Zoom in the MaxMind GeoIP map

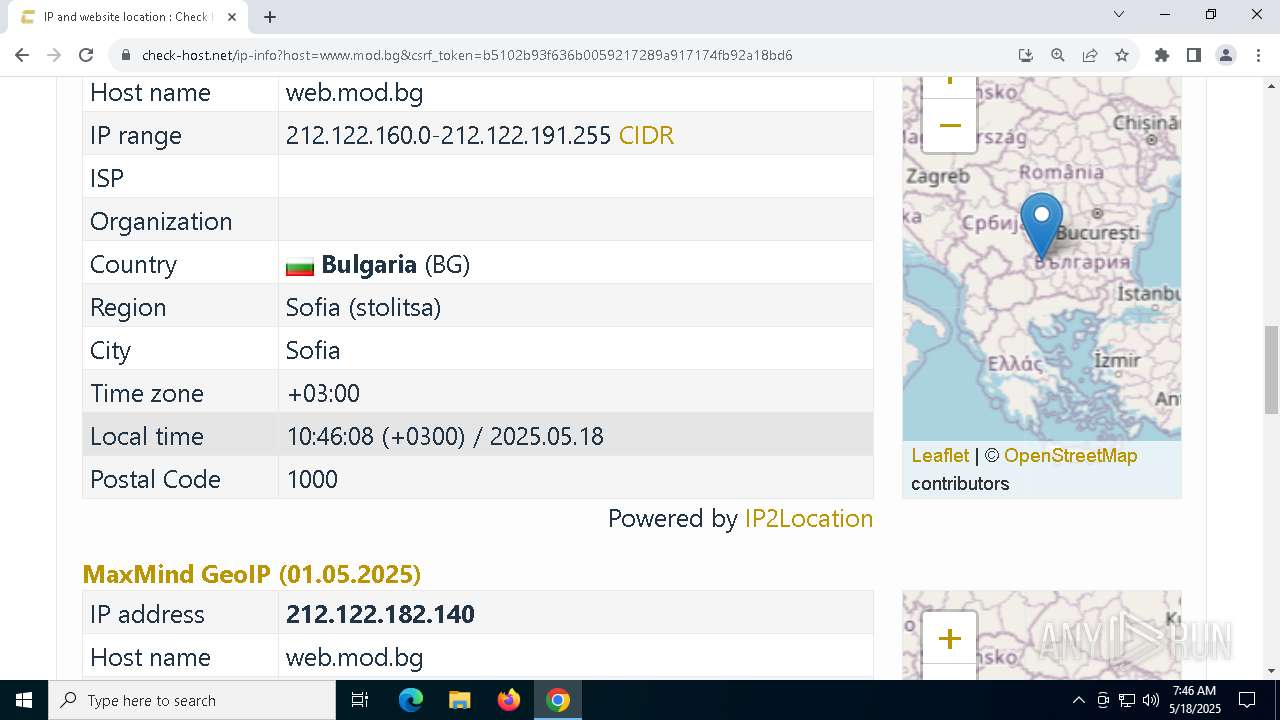[x=949, y=638]
